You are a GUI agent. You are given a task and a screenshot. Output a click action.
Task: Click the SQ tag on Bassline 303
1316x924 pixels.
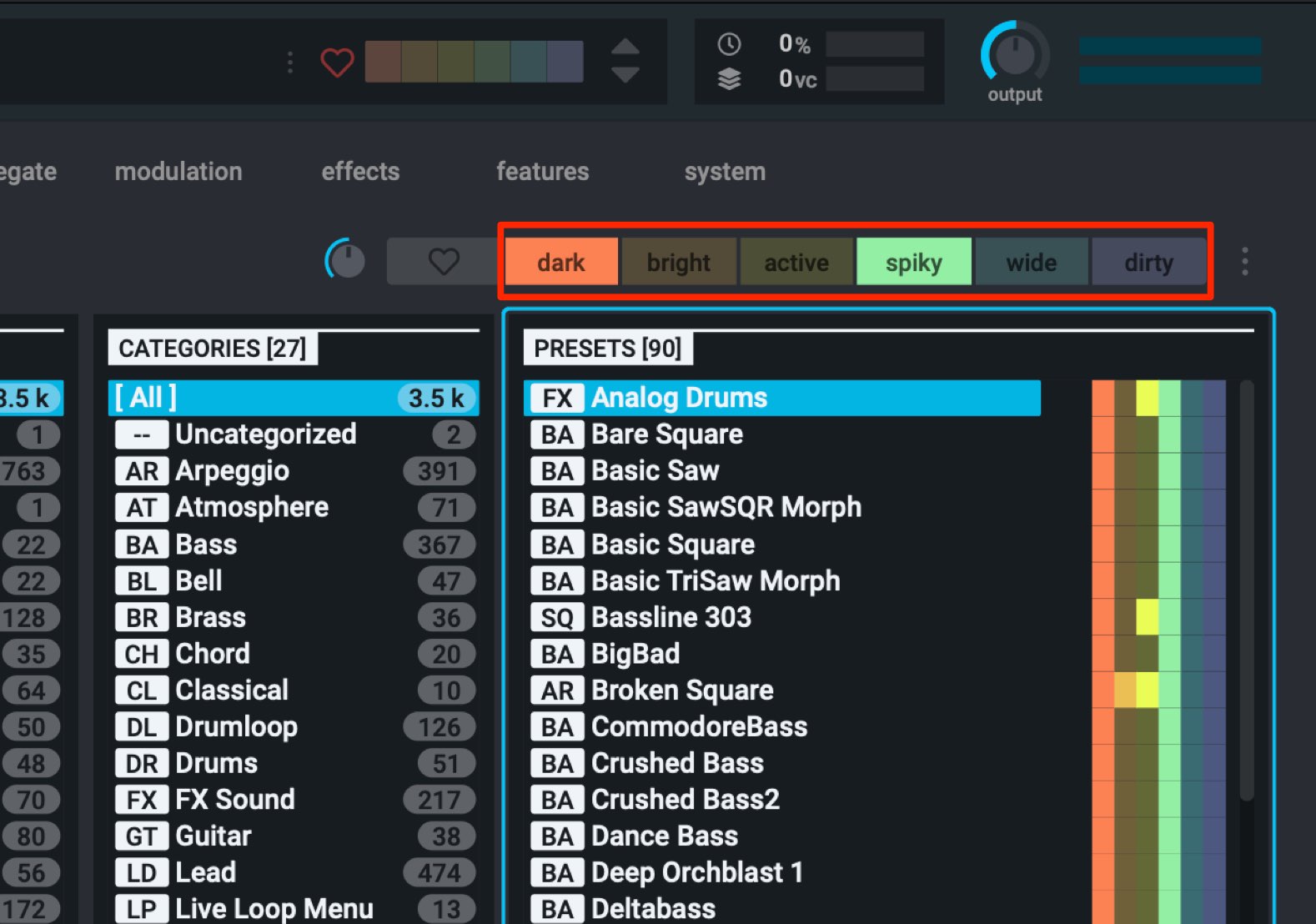pos(558,618)
